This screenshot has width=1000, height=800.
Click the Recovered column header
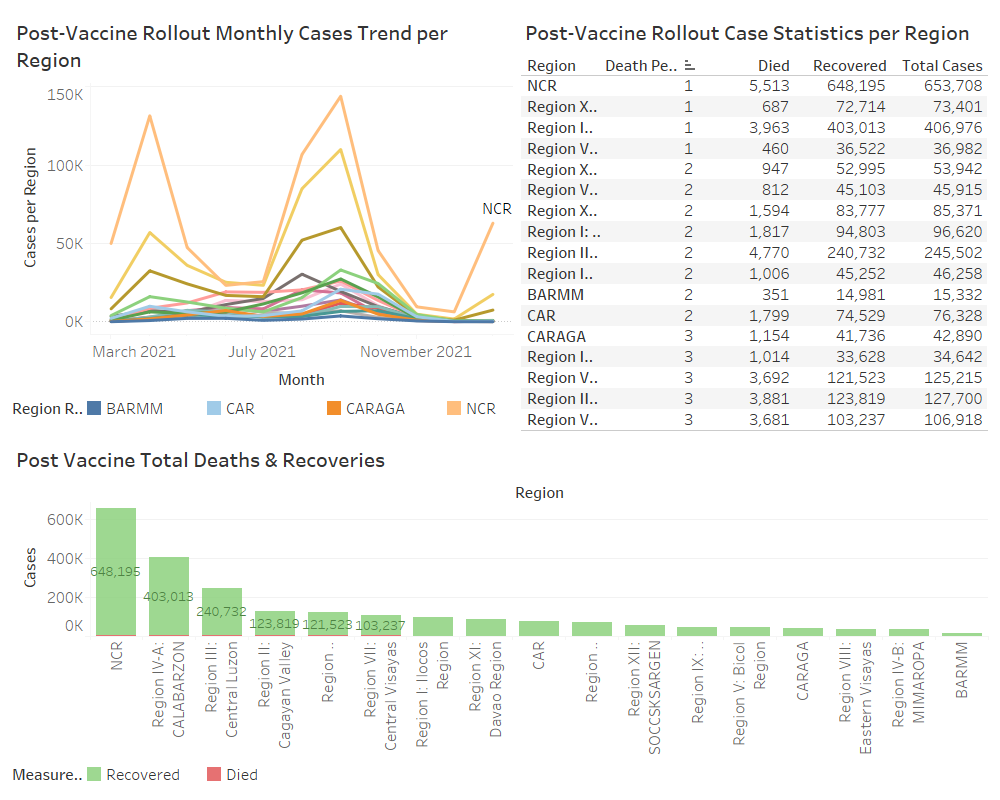coord(849,65)
